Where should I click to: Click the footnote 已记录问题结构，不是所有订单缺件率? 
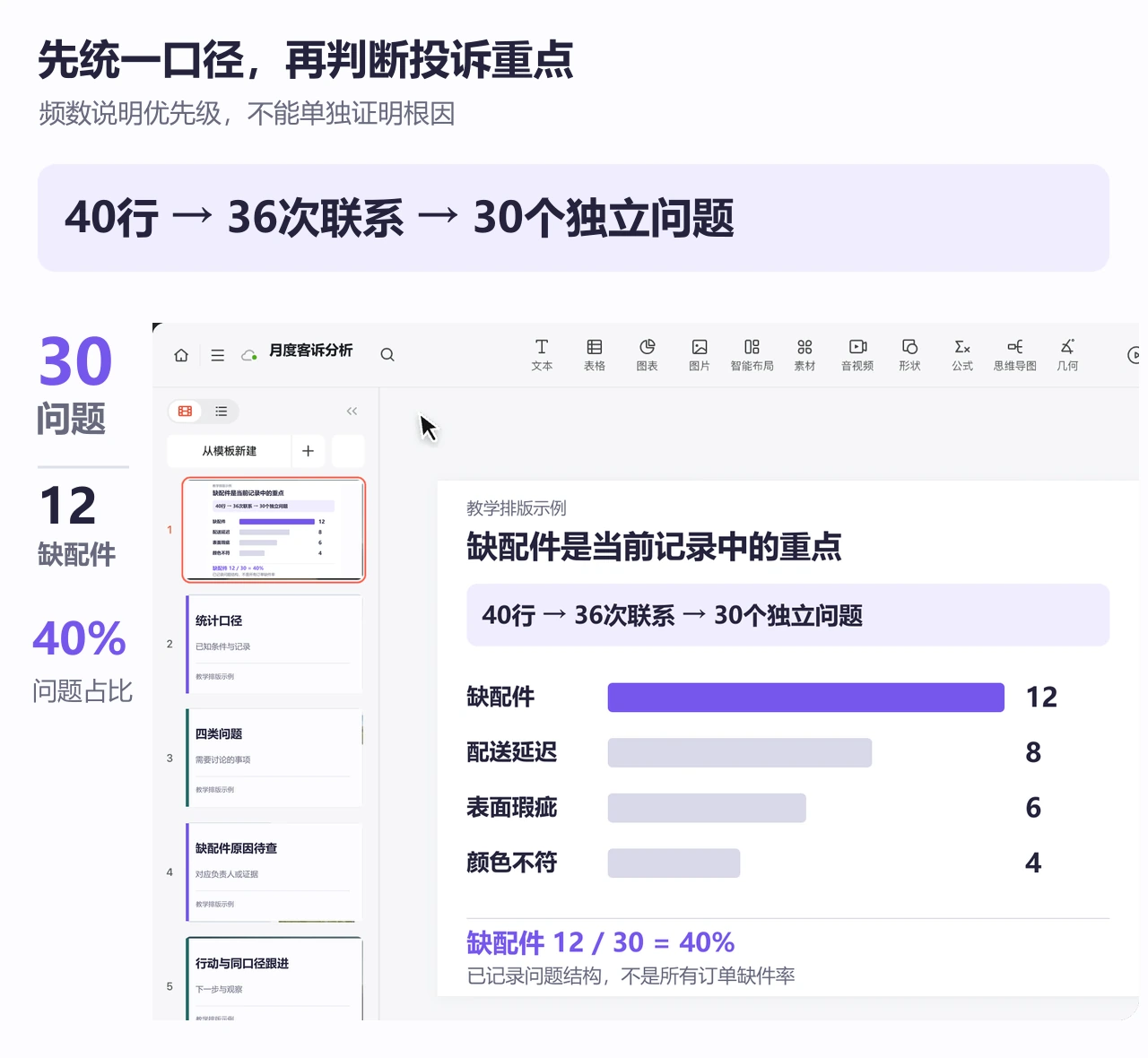click(631, 976)
